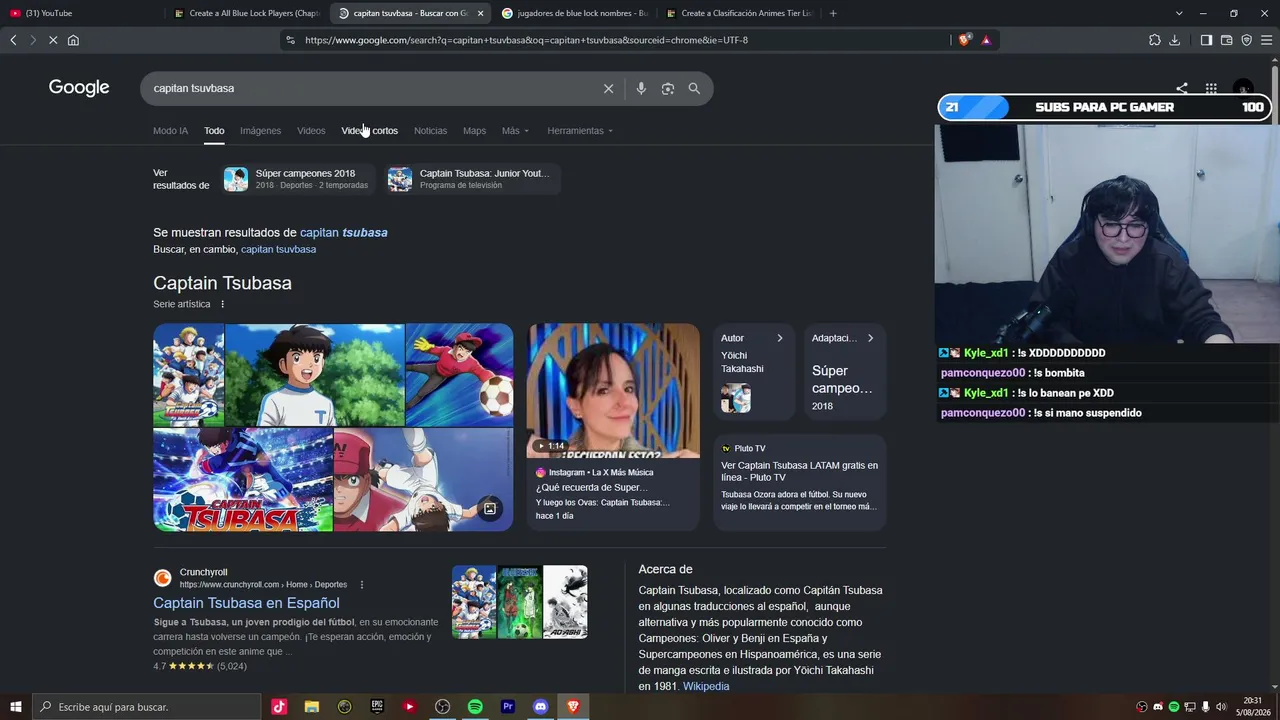
Task: Toggle the browser sidebar panel
Action: (1206, 40)
